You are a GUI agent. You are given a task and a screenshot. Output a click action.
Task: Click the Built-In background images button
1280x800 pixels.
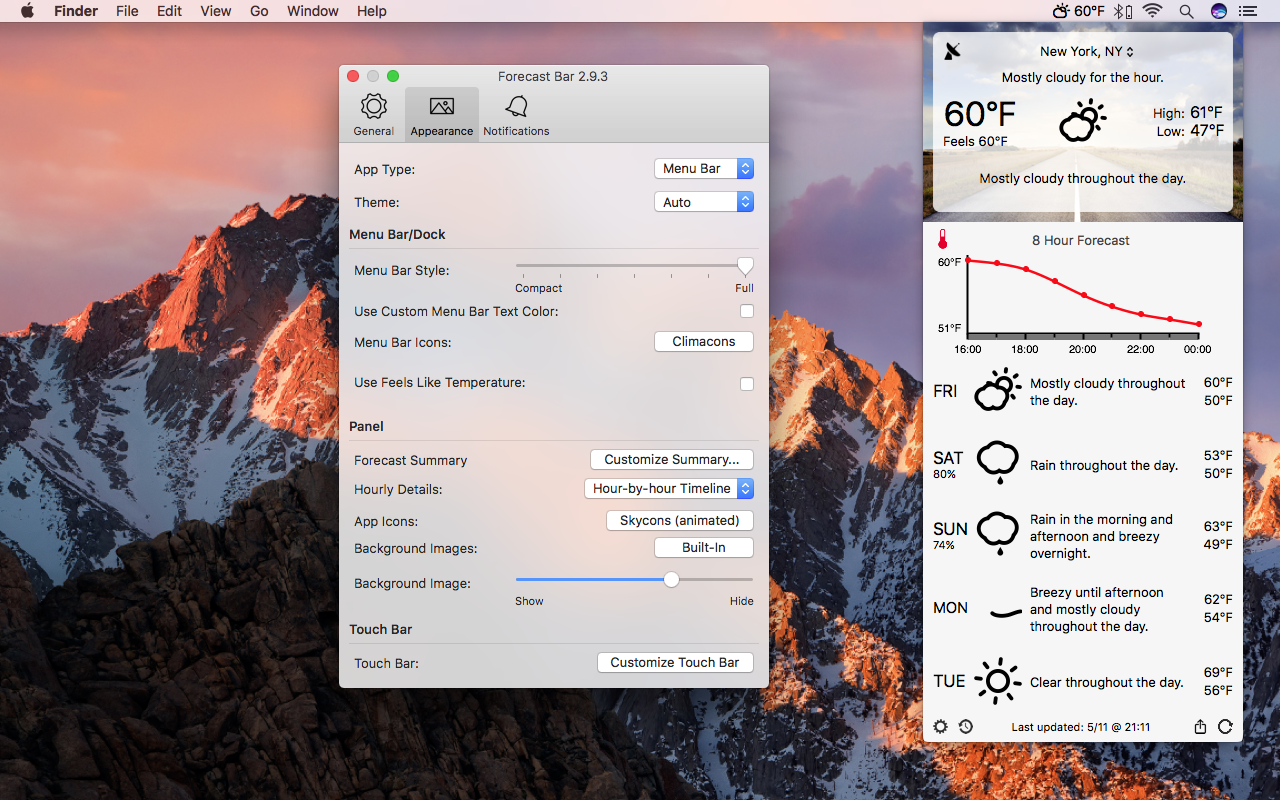pos(704,548)
